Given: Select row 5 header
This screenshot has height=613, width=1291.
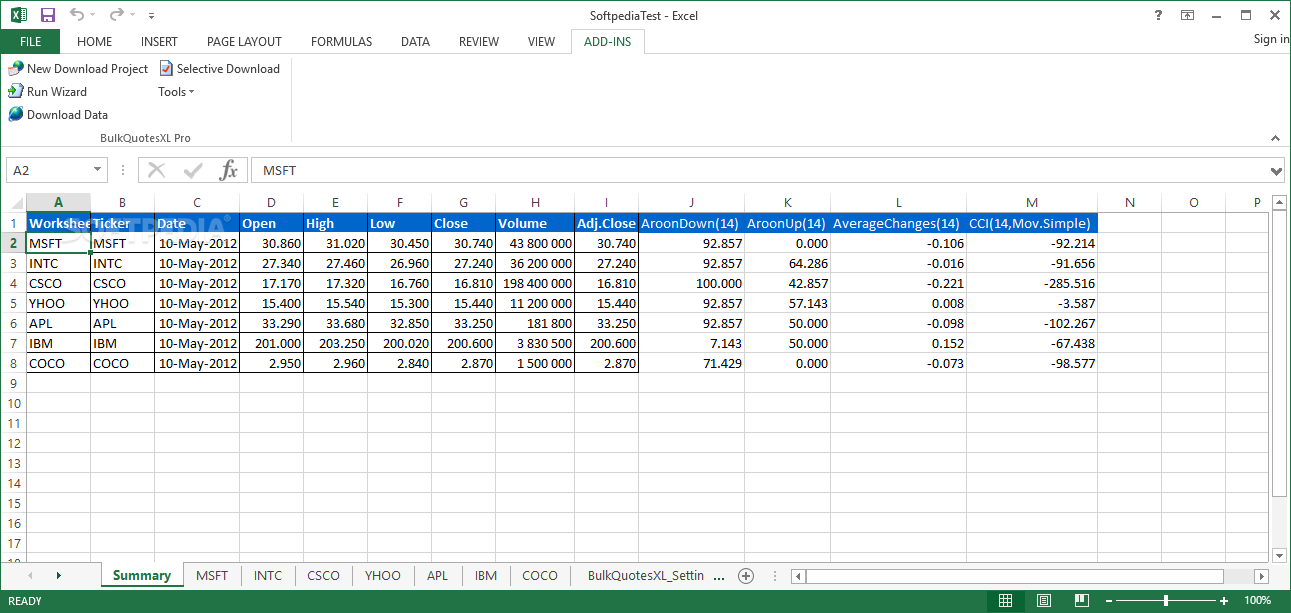Looking at the screenshot, I should (x=13, y=303).
